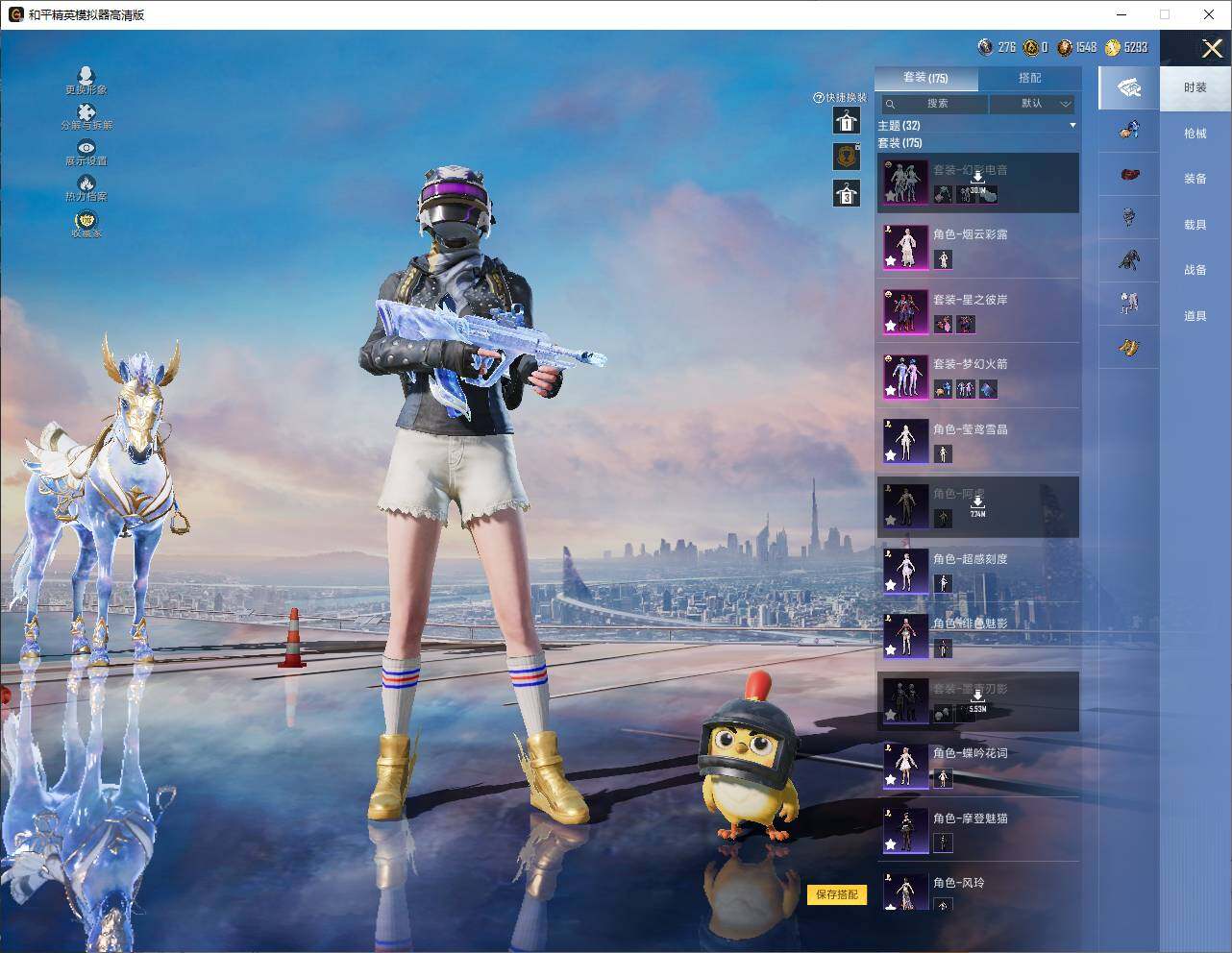Open the 载具 category tab
The image size is (1232, 953).
[x=1195, y=225]
